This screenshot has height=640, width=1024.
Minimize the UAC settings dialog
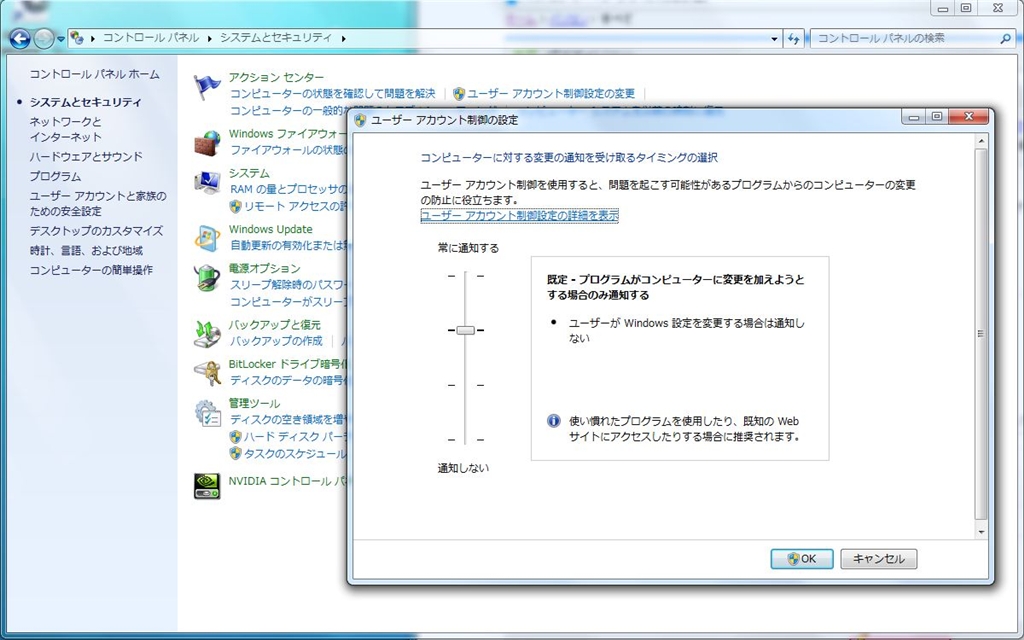pos(914,117)
